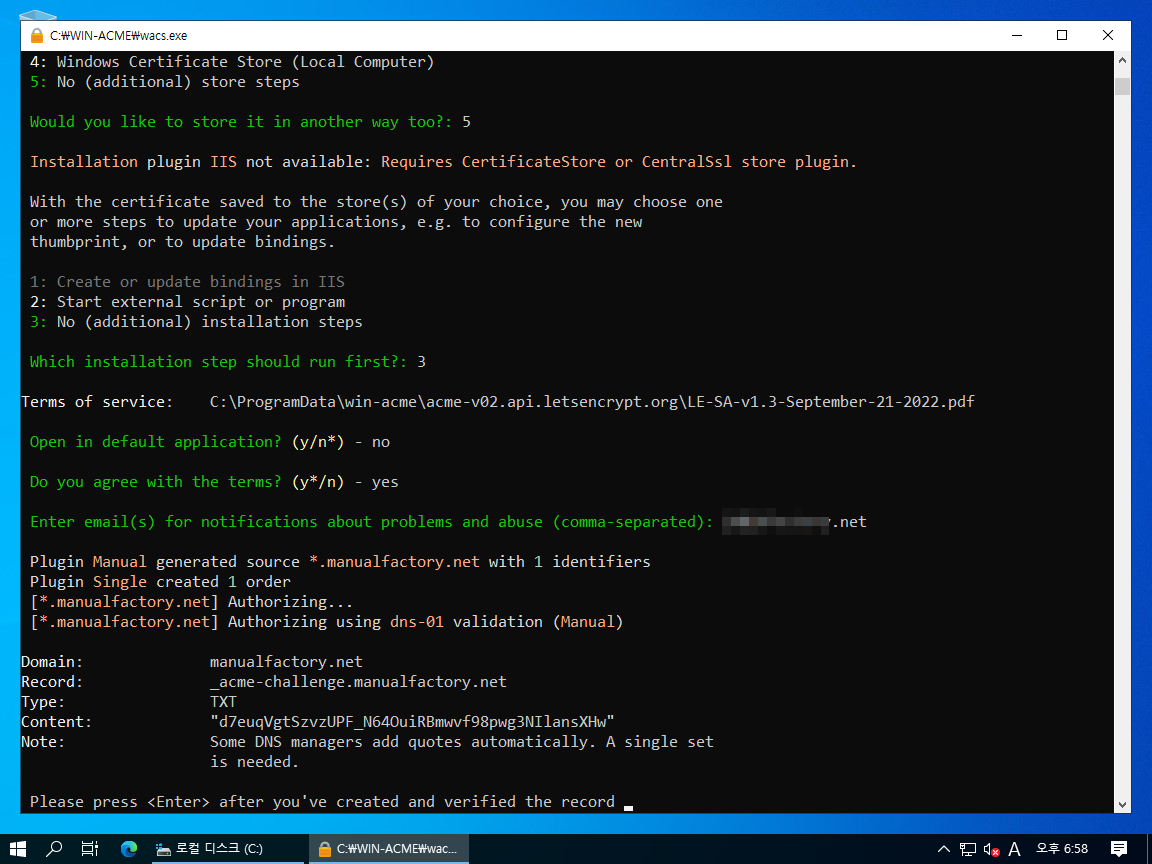Click line "1: Create or update bindings in IIS"
Screen dimensions: 1152x864
point(187,281)
